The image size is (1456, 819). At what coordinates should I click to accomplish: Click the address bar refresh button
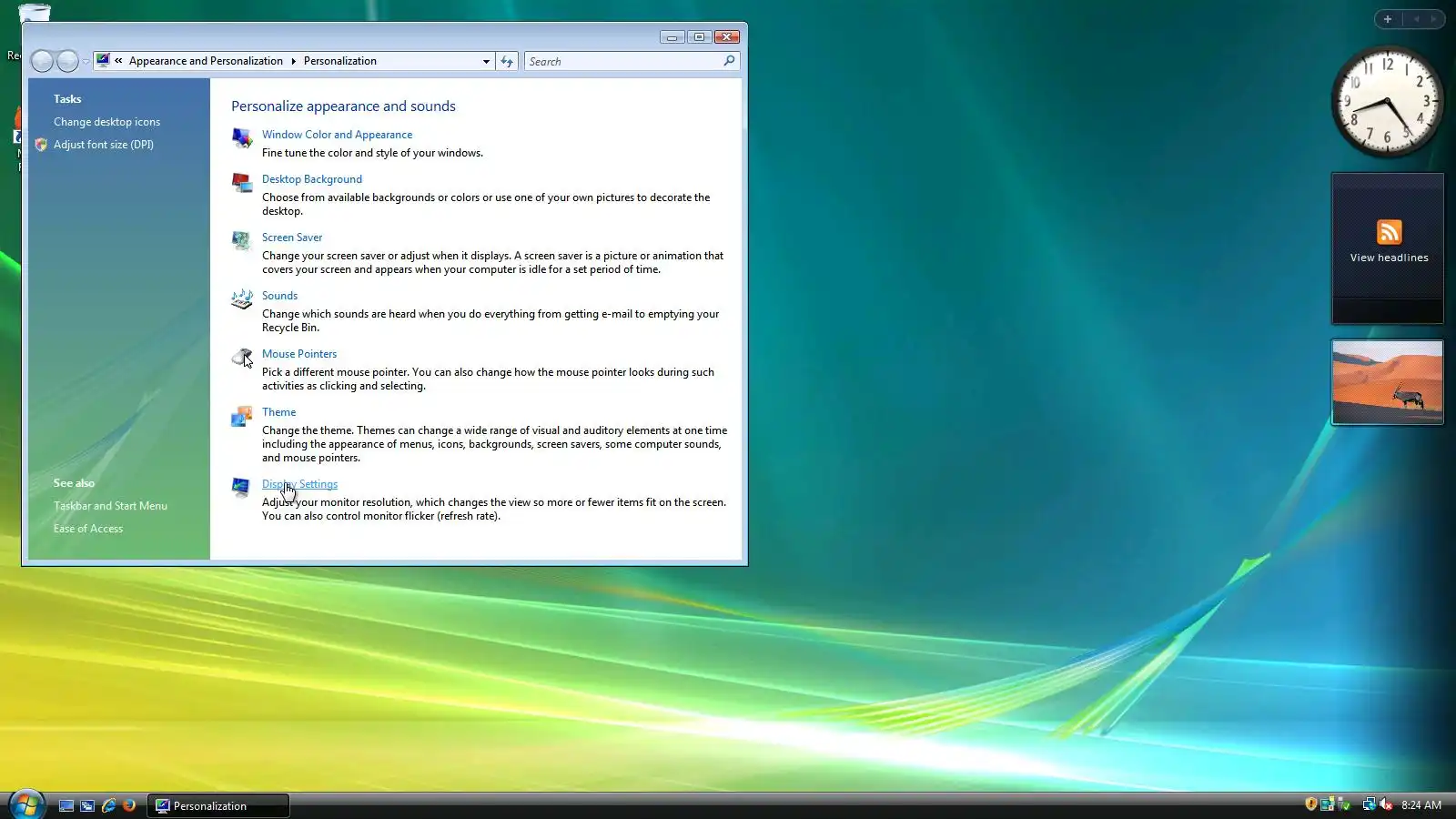[x=507, y=61]
